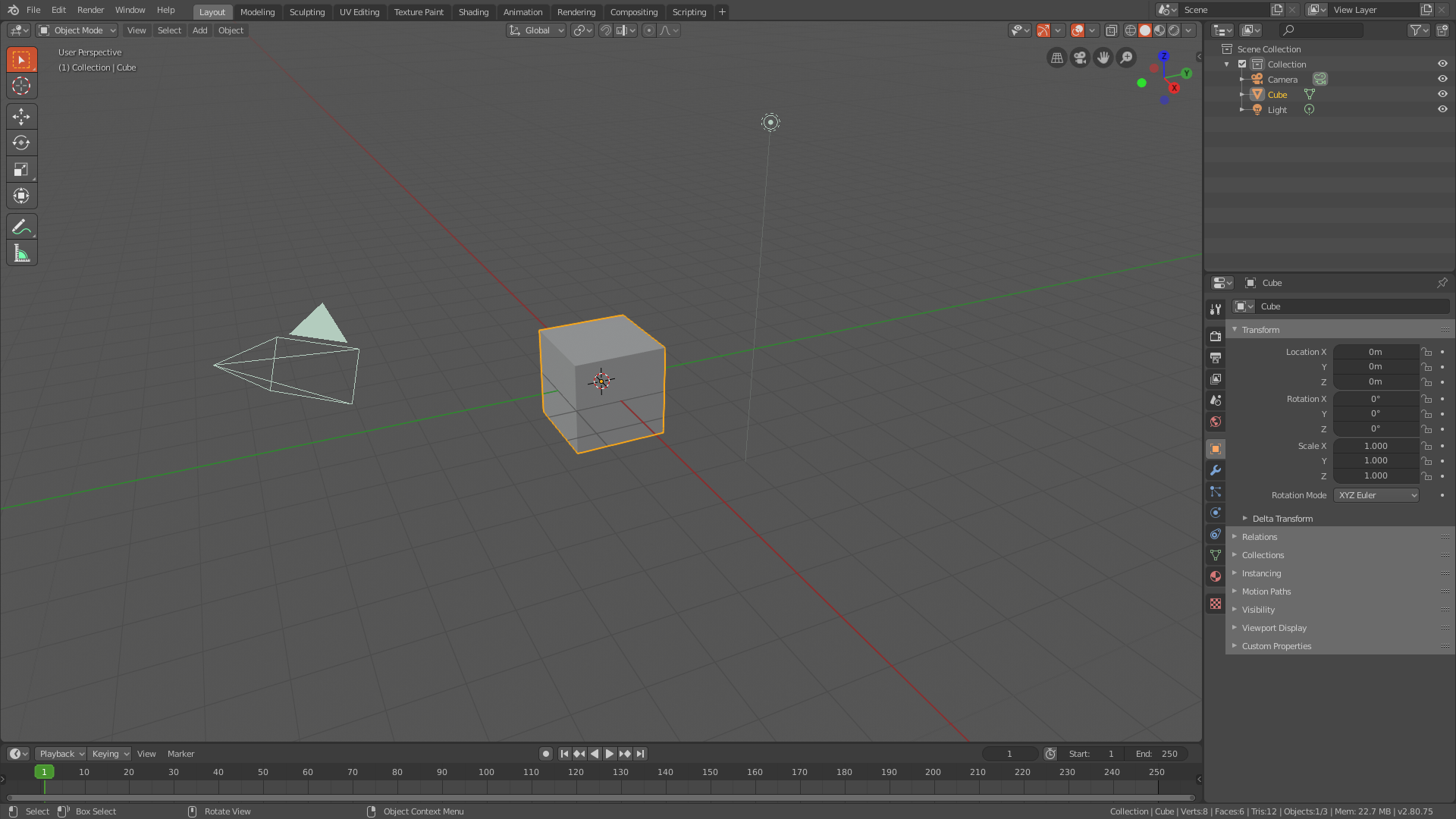Image resolution: width=1456 pixels, height=819 pixels.
Task: Select the Move tool
Action: (x=21, y=116)
